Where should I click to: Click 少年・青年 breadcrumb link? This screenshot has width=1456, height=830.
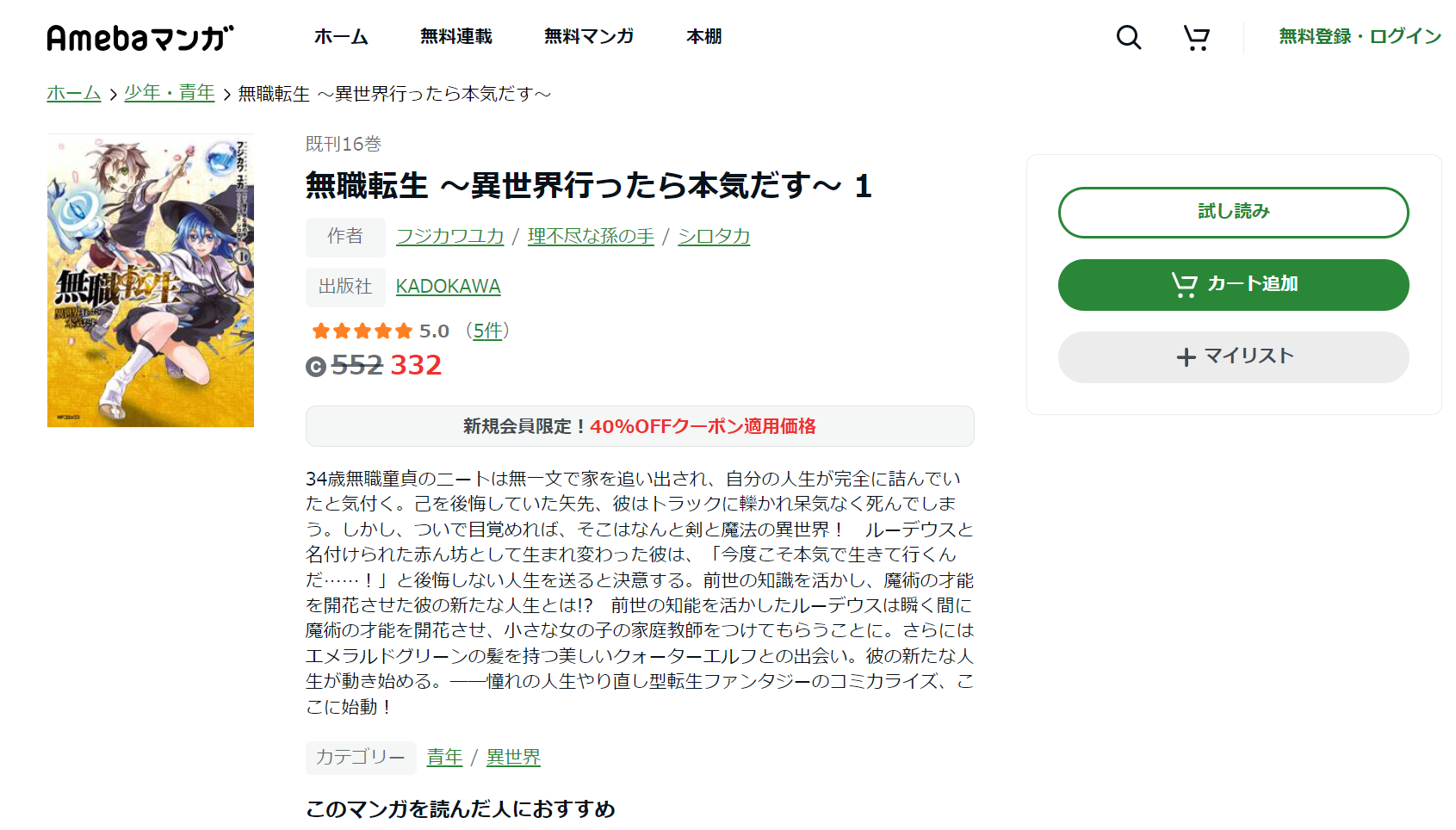pyautogui.click(x=170, y=93)
